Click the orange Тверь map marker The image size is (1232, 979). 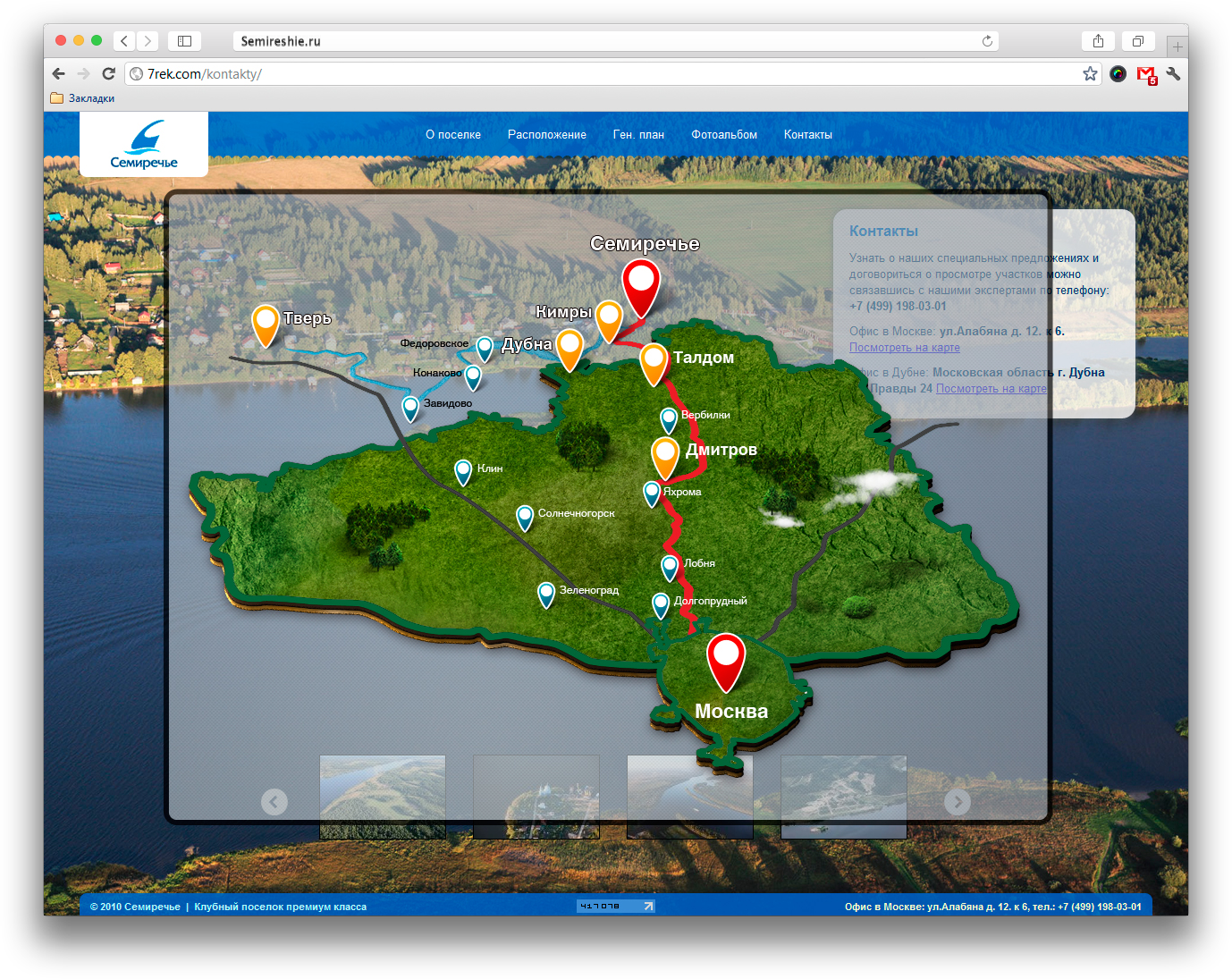[x=266, y=325]
